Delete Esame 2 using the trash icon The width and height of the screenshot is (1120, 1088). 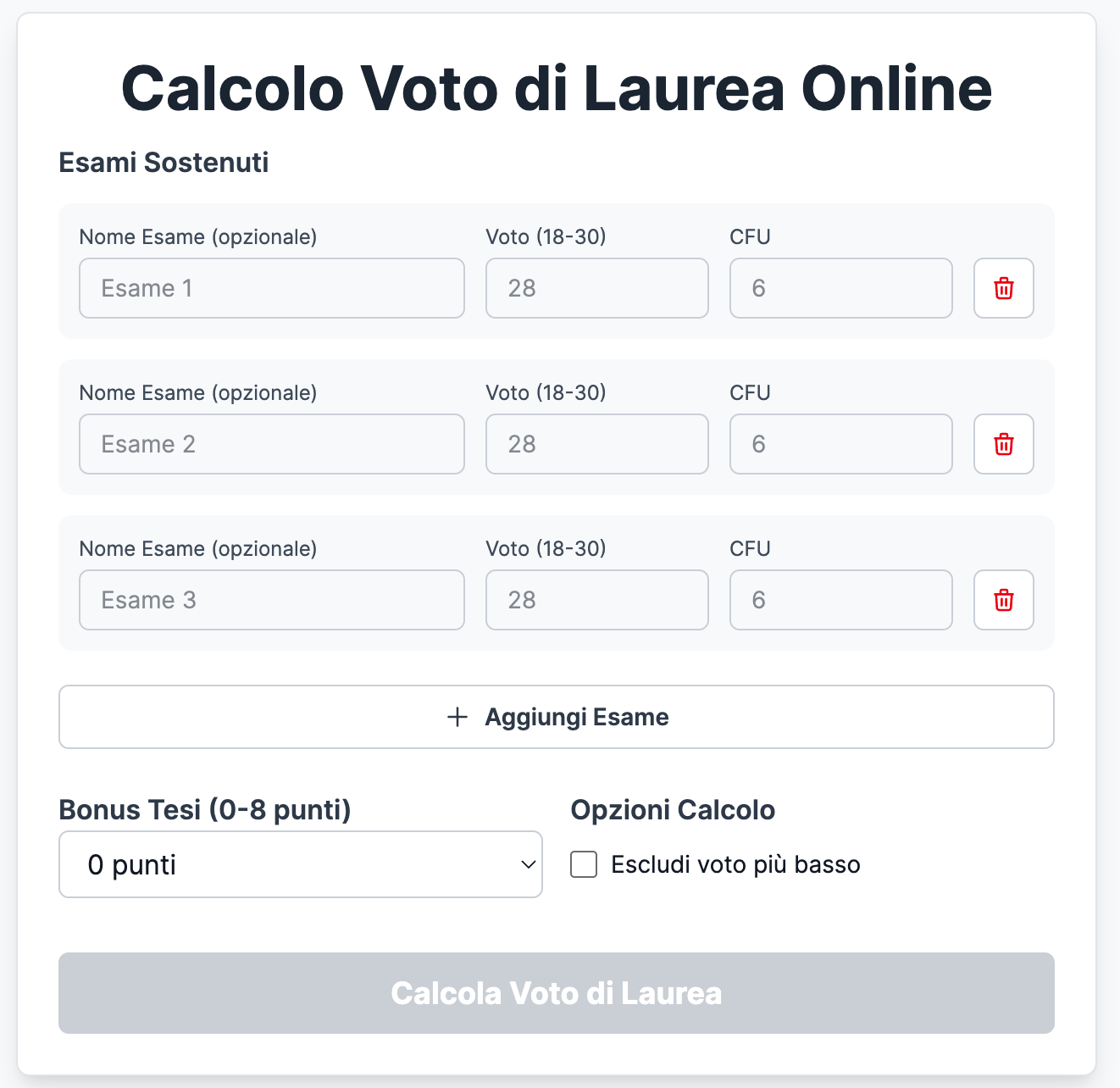[x=1003, y=444]
